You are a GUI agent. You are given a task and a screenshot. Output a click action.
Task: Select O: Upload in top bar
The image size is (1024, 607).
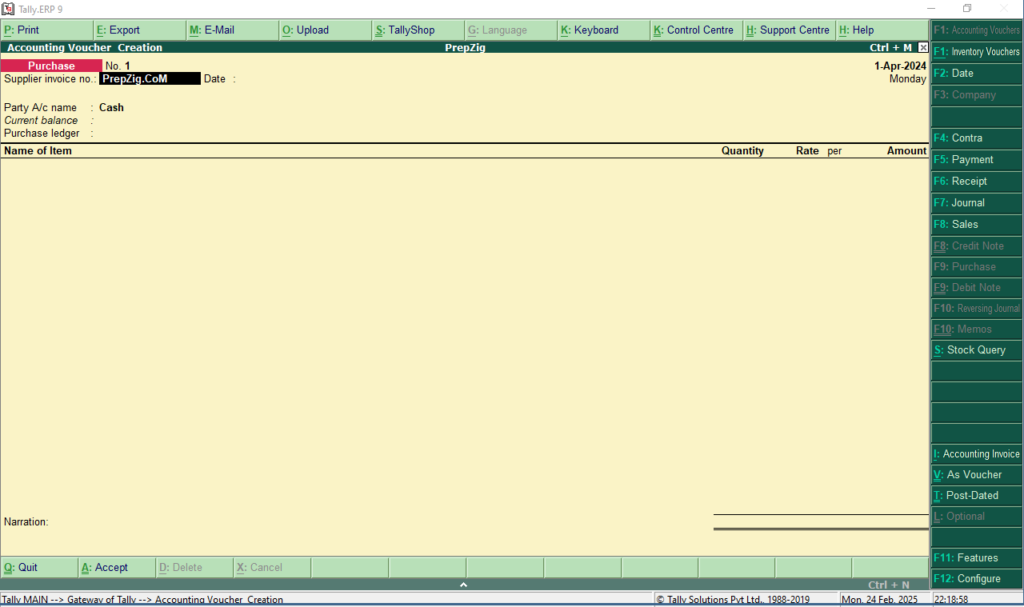point(325,30)
